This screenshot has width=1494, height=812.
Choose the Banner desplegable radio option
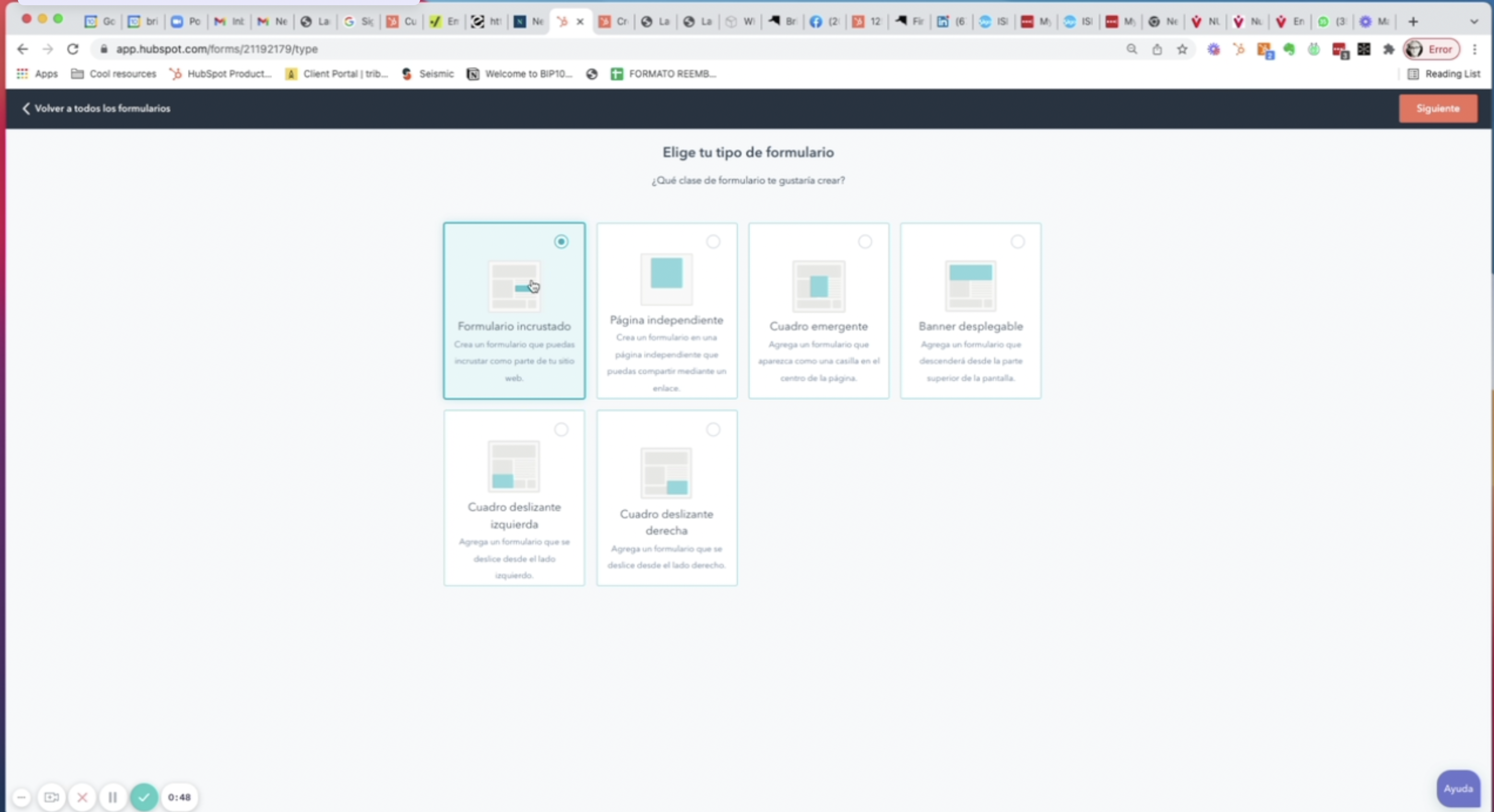click(1017, 242)
